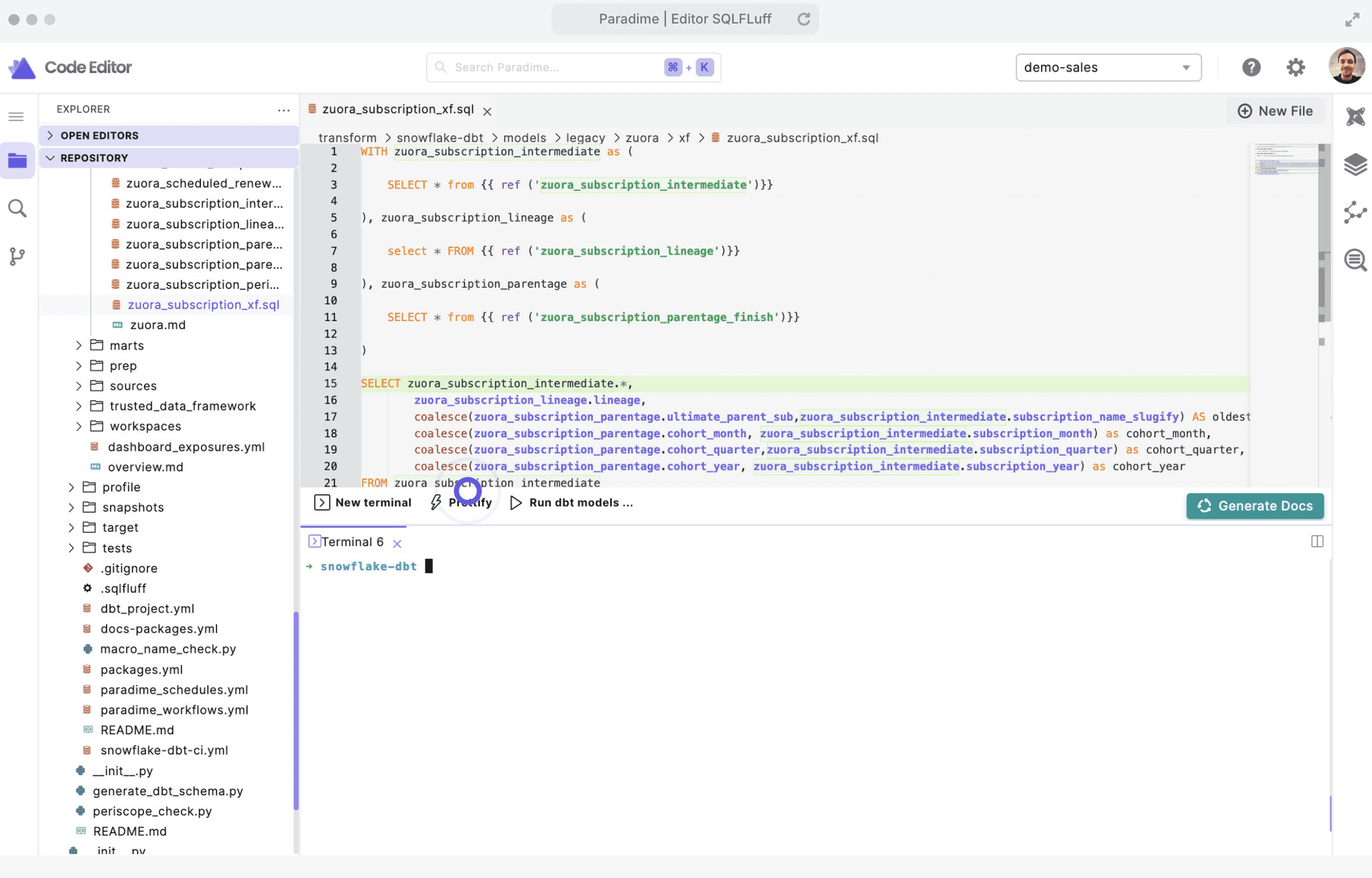1372x878 pixels.
Task: Switch to the Terminal 6 tab
Action: click(x=351, y=542)
